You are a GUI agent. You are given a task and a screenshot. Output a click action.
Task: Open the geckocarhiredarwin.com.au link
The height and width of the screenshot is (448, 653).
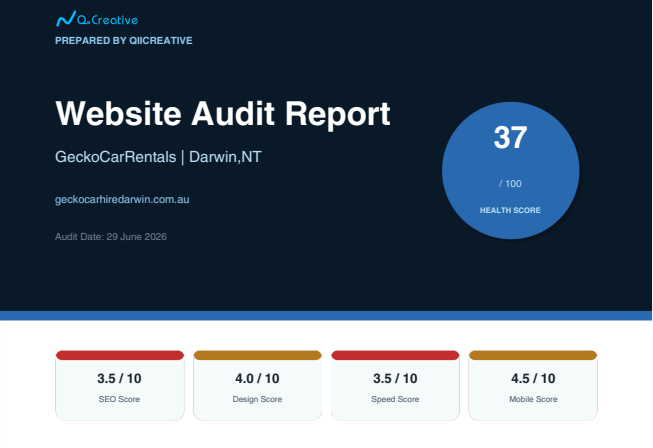122,199
